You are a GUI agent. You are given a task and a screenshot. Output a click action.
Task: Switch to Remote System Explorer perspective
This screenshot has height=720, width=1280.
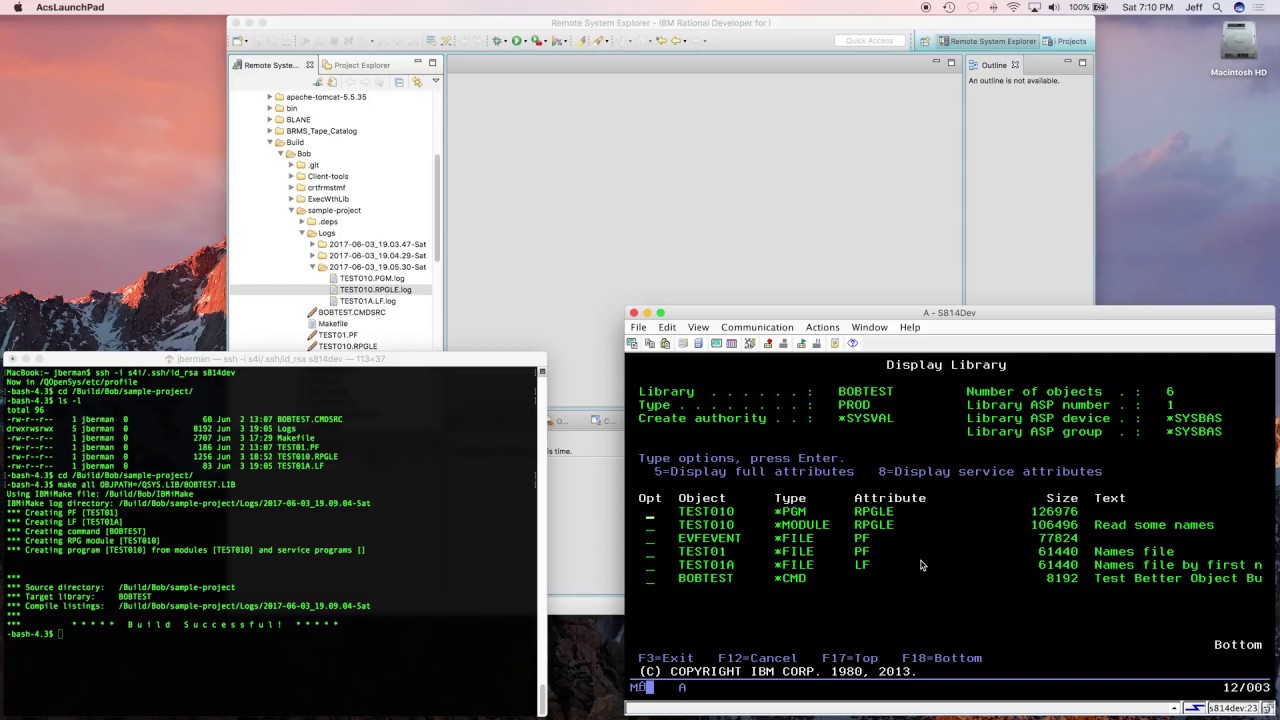(987, 41)
